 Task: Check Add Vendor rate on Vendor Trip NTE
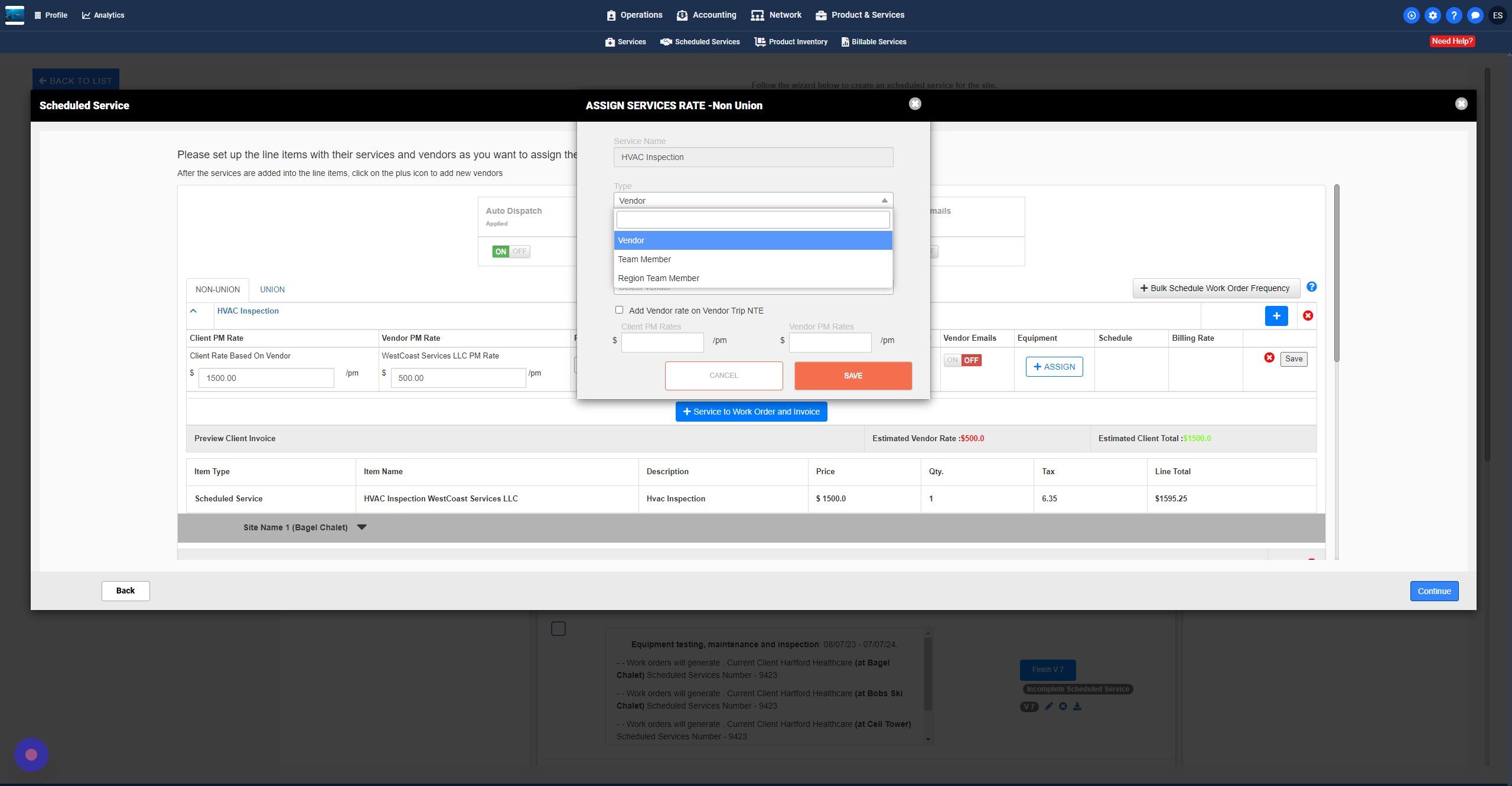pos(619,310)
